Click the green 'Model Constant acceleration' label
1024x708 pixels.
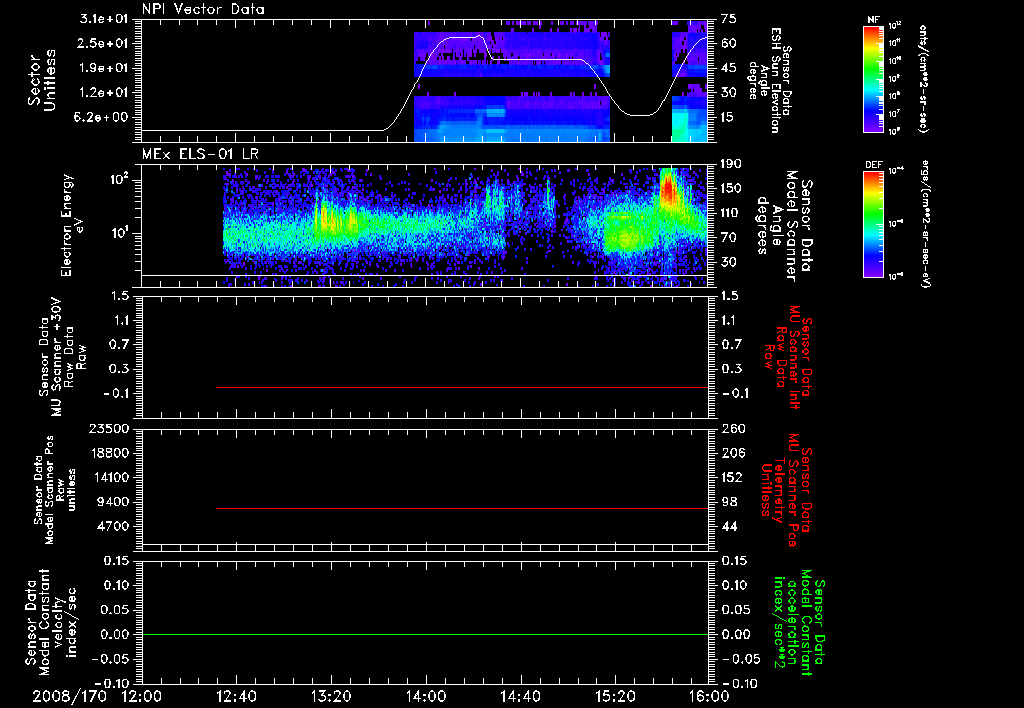click(799, 624)
